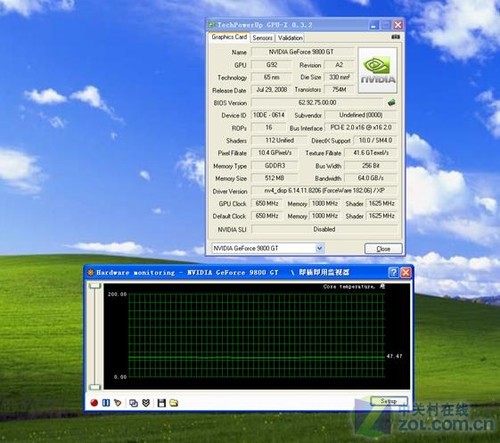Image resolution: width=500 pixels, height=443 pixels.
Task: Click the Revision value A2
Action: click(339, 65)
